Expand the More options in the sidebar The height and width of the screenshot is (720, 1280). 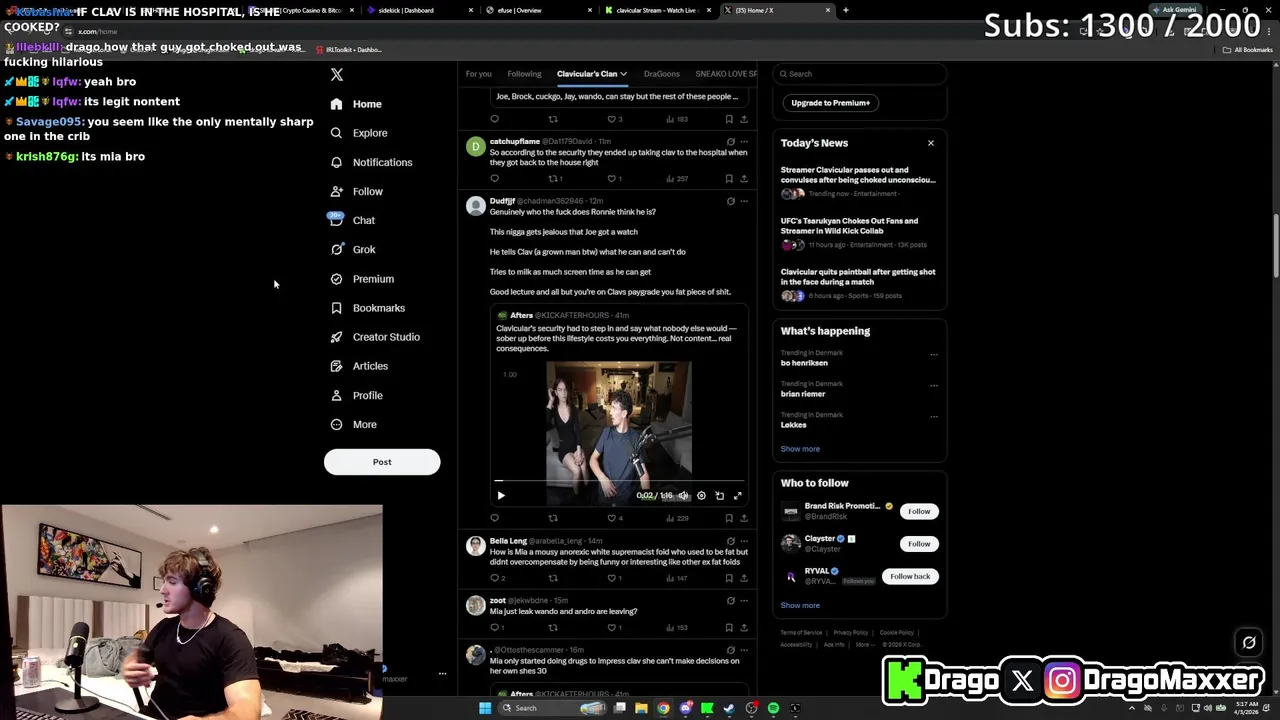coord(354,424)
